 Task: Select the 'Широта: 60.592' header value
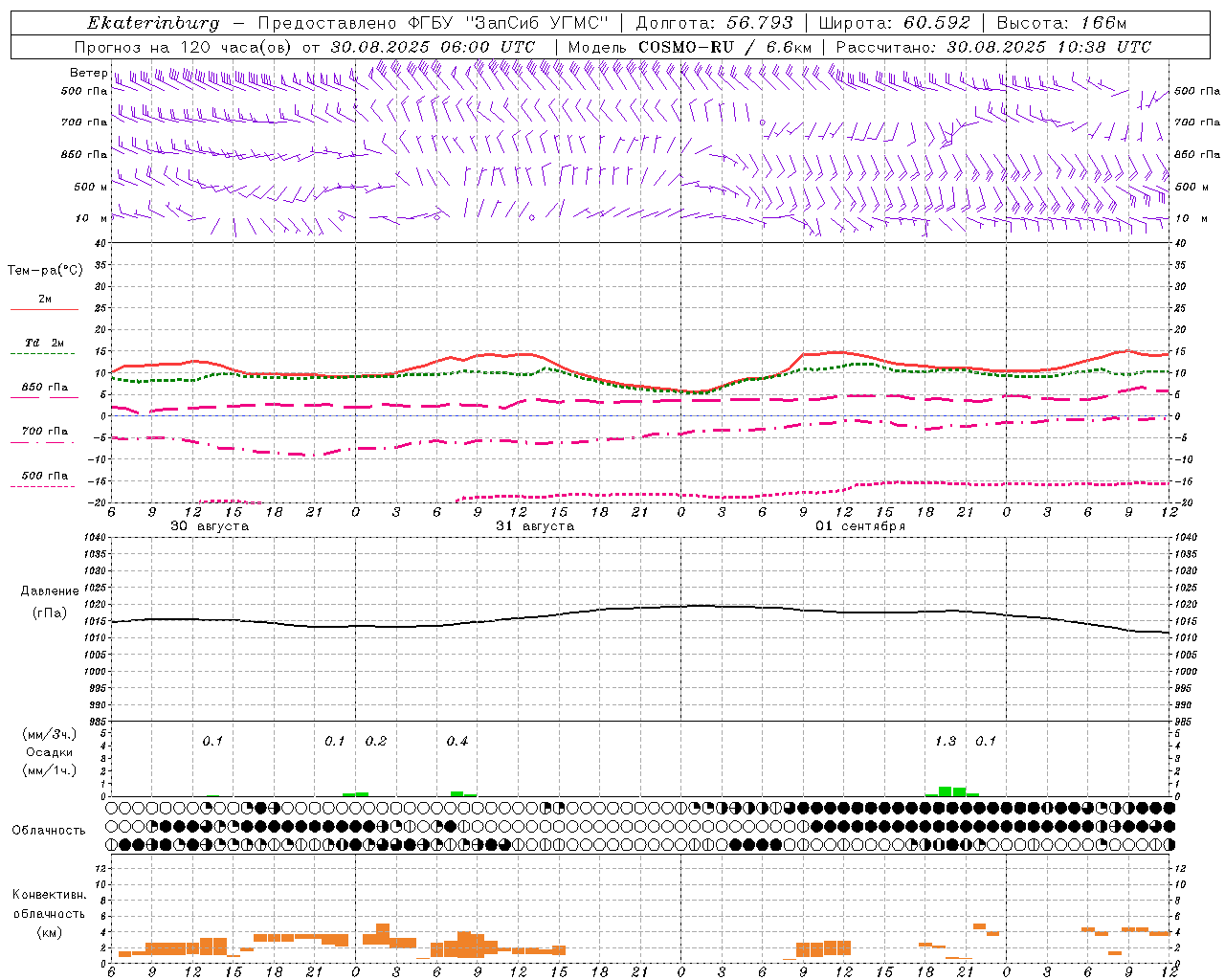click(x=894, y=23)
